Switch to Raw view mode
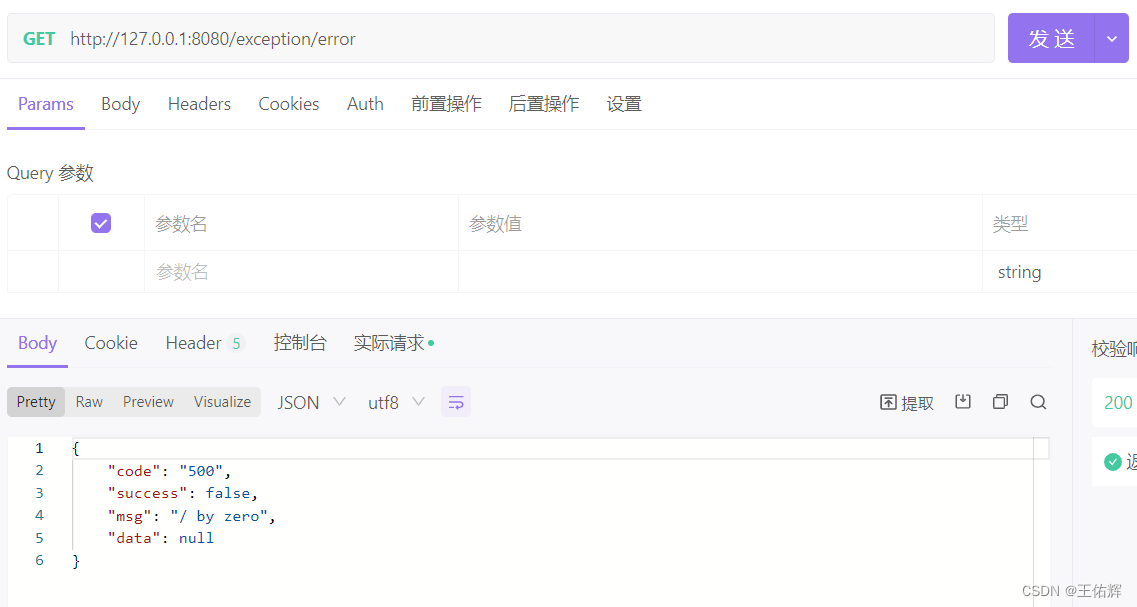Viewport: 1137px width, 607px height. tap(89, 402)
